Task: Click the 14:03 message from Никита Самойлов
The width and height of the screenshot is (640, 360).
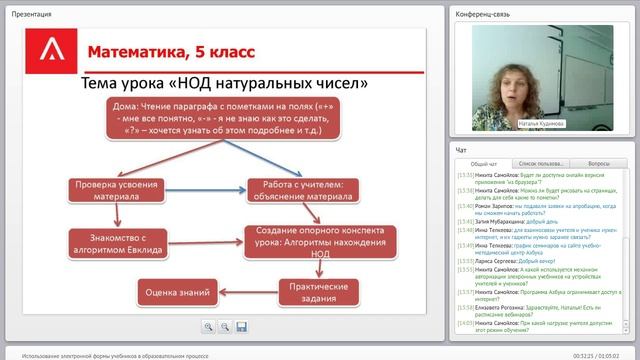Action: point(535,326)
